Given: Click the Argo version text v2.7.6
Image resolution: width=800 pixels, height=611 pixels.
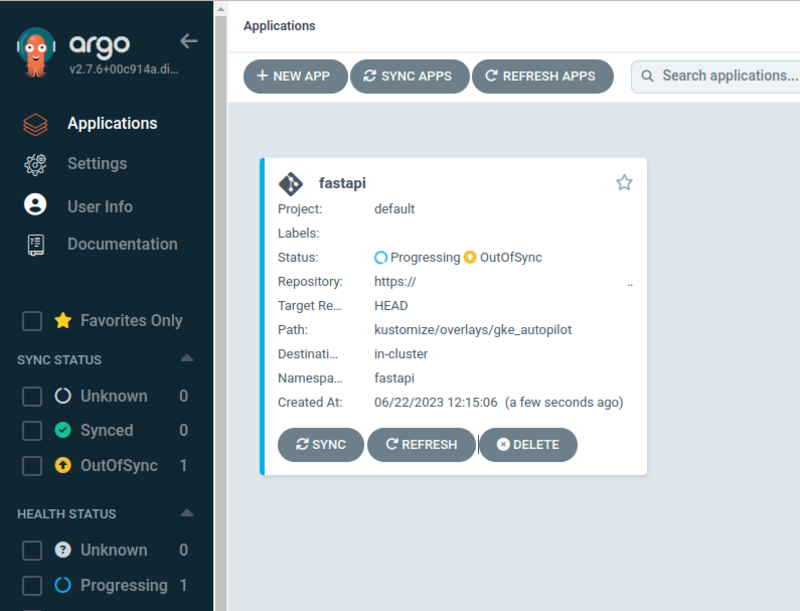Looking at the screenshot, I should tap(124, 69).
